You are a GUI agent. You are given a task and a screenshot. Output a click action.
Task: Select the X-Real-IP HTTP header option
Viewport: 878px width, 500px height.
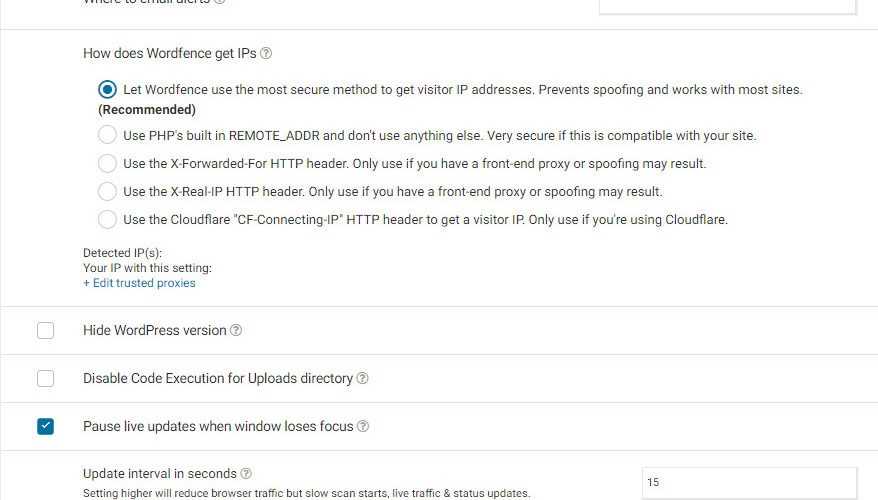tap(107, 191)
